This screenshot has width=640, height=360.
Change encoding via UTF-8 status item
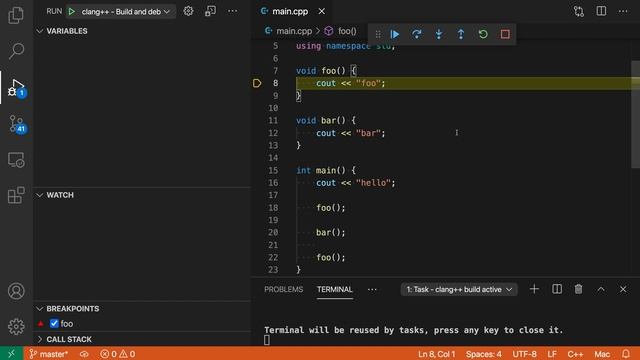pyautogui.click(x=524, y=354)
